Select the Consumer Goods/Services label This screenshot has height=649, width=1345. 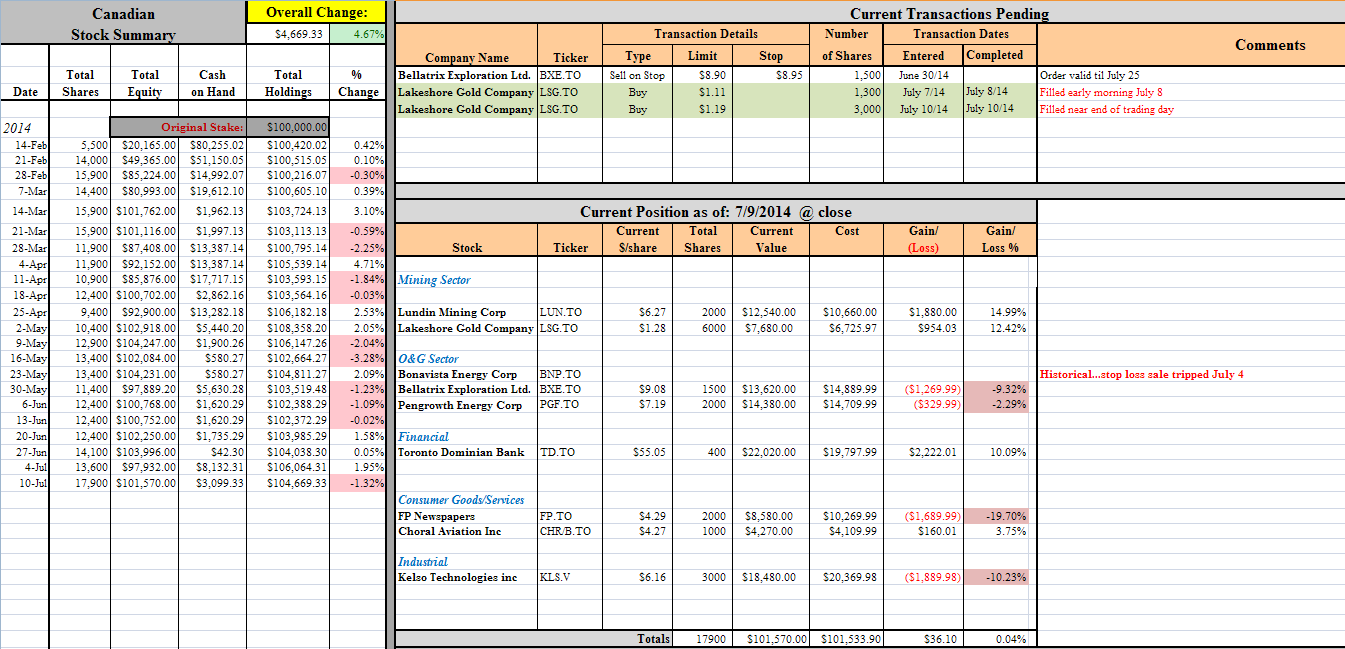tap(461, 500)
